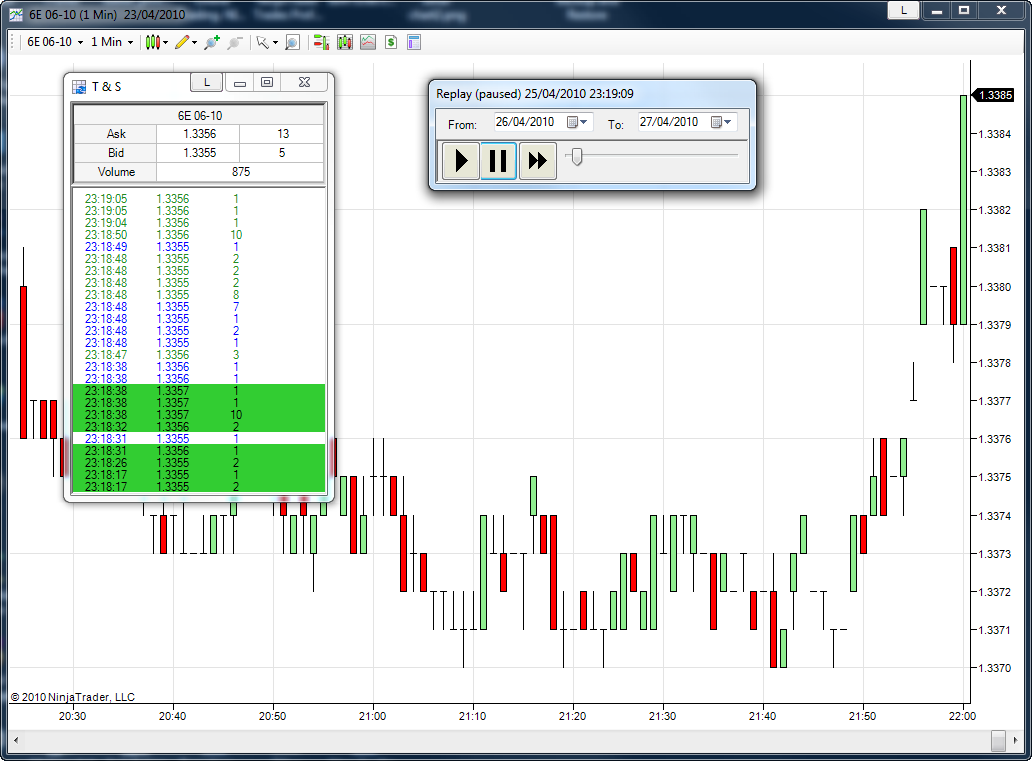Select the cursor pointer tool icon
1032x761 pixels.
coord(262,43)
